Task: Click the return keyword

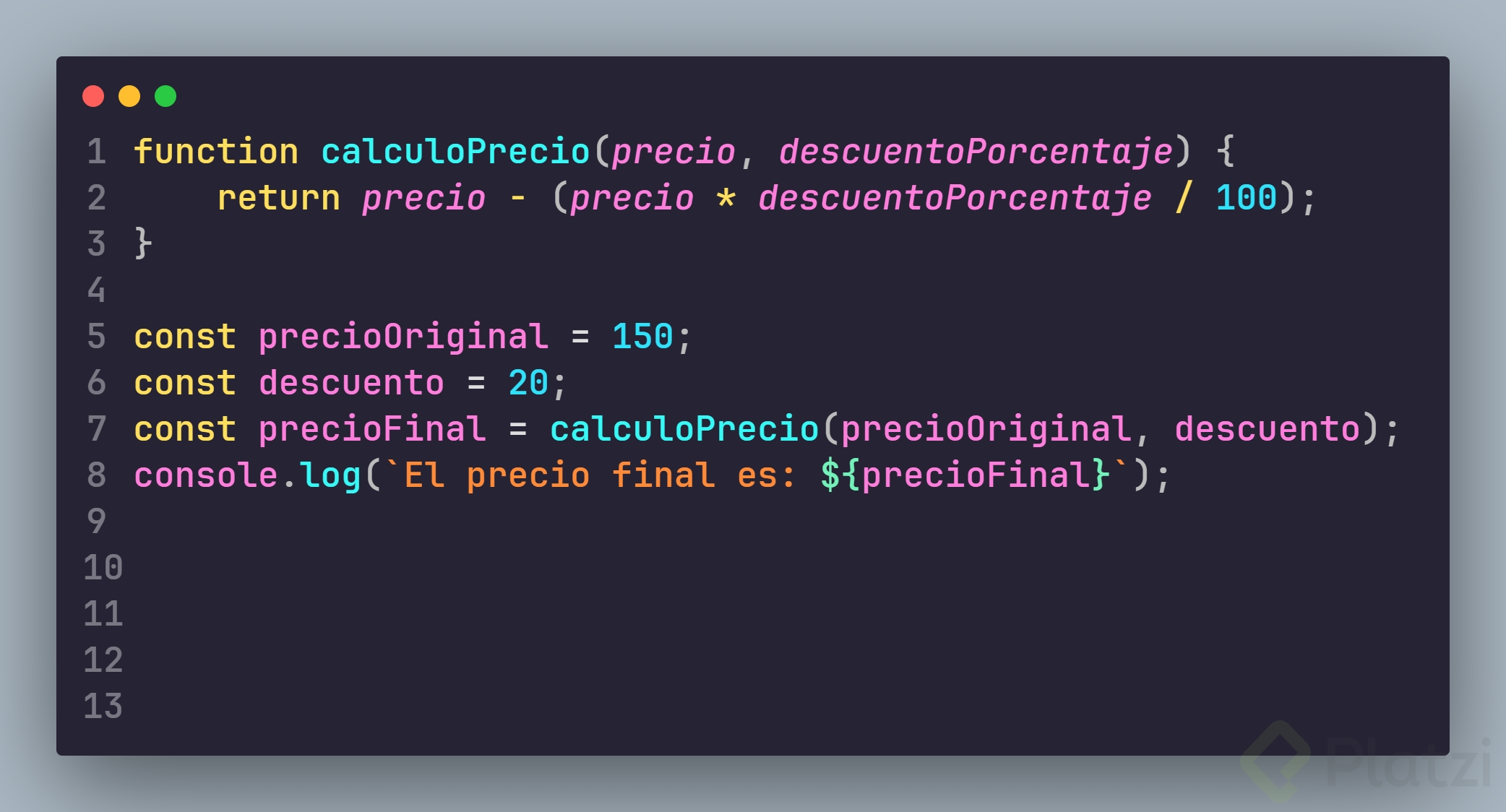Action: [278, 198]
